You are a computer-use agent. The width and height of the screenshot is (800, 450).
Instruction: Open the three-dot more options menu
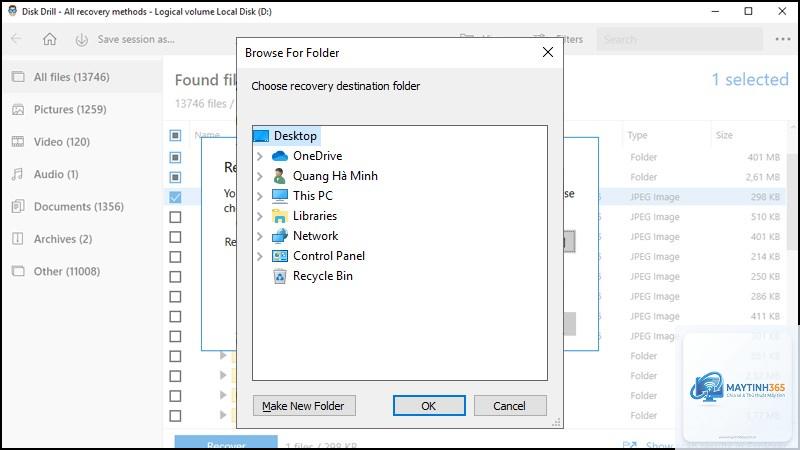783,39
